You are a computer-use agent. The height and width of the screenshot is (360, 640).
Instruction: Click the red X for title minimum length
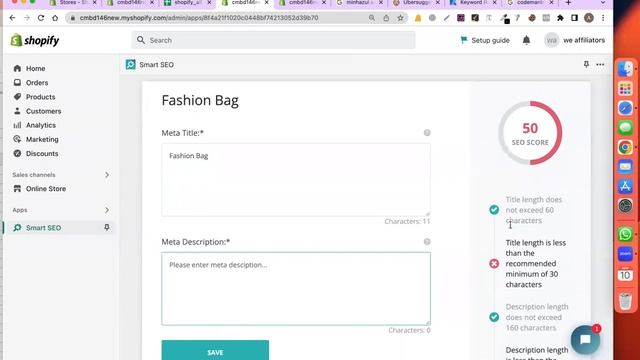click(x=494, y=264)
